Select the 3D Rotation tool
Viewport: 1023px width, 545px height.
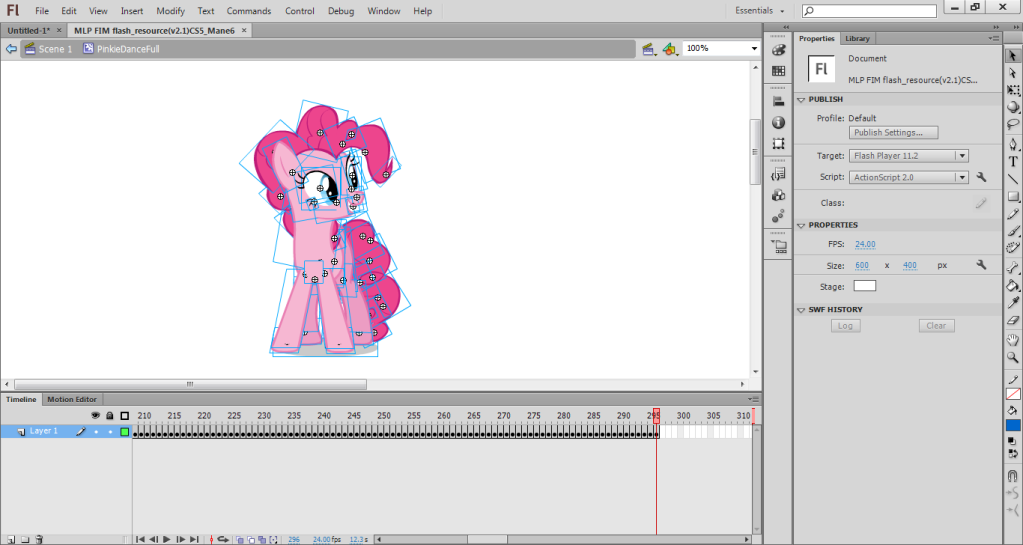coord(1013,107)
